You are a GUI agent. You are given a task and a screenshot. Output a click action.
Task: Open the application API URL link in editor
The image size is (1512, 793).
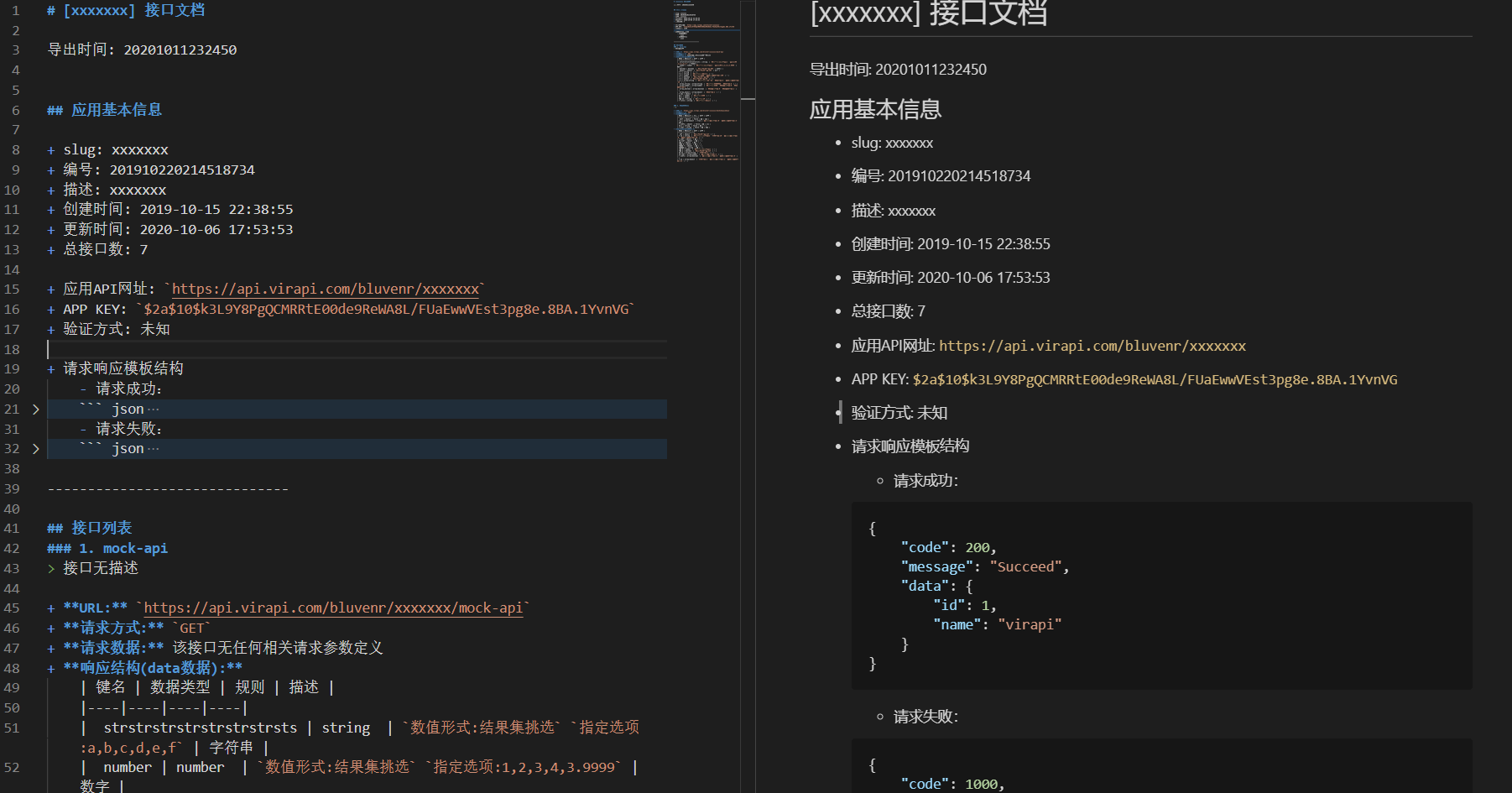326,290
